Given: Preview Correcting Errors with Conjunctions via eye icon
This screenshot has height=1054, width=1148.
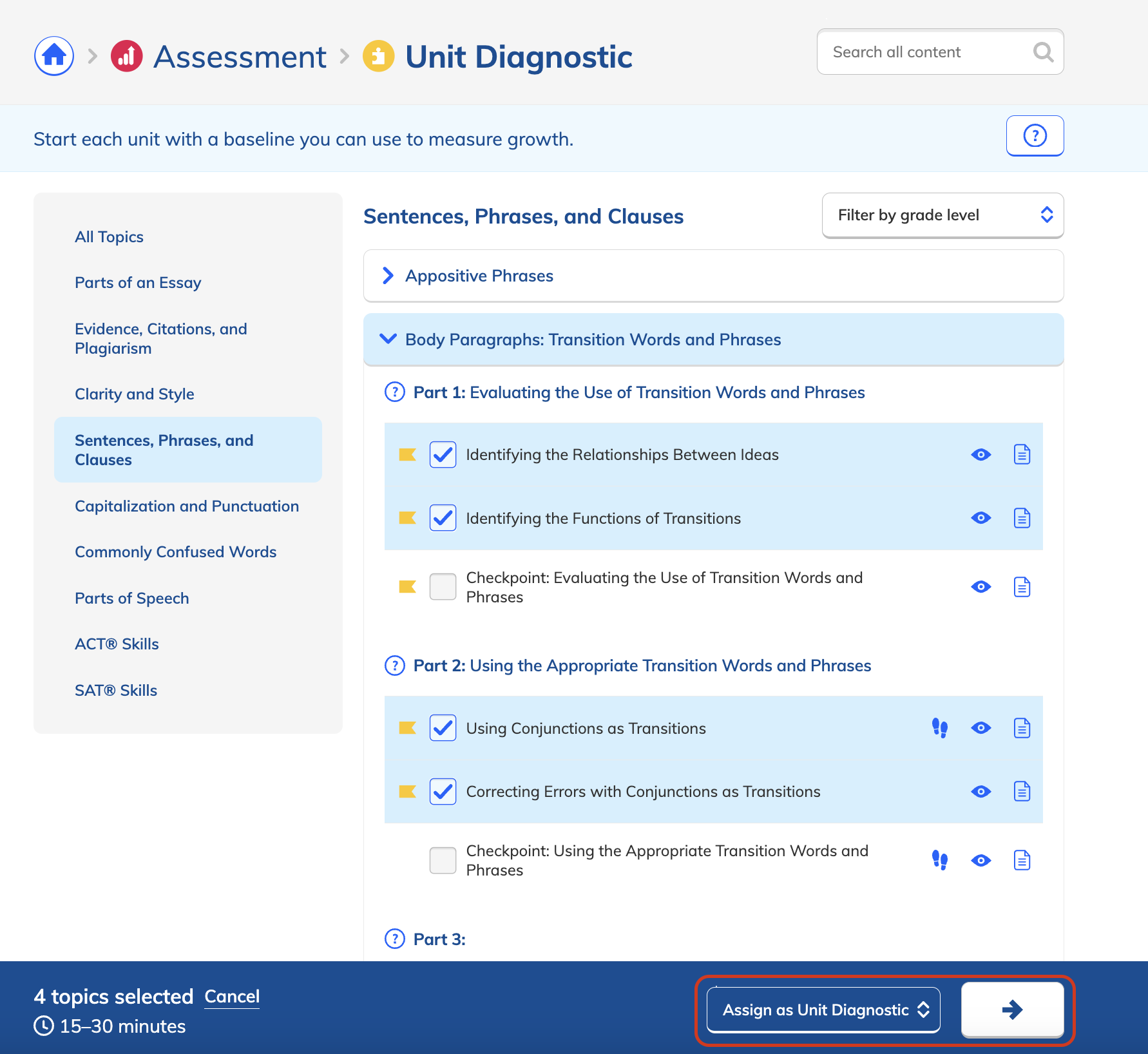Looking at the screenshot, I should pyautogui.click(x=981, y=791).
